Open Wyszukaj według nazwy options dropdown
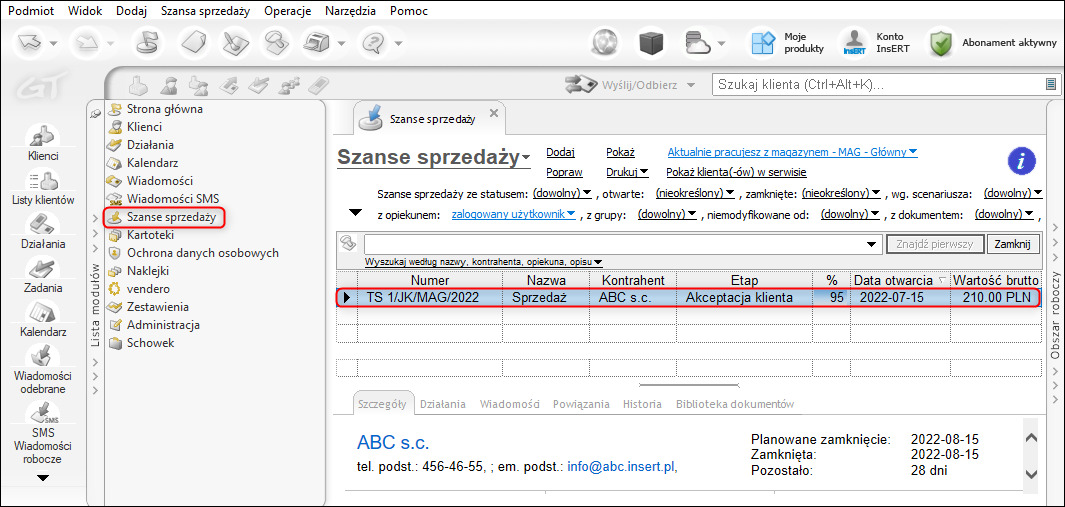The image size is (1065, 507). coord(484,262)
